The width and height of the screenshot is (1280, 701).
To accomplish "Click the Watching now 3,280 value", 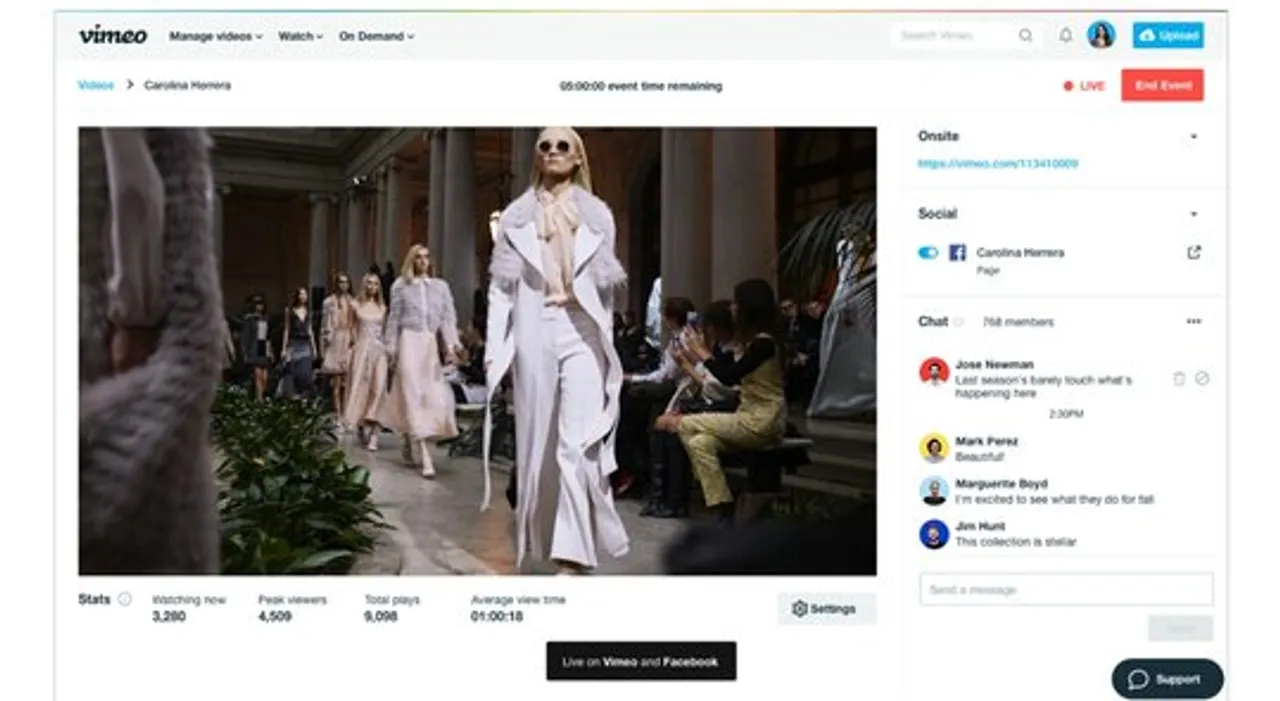I will [x=169, y=617].
